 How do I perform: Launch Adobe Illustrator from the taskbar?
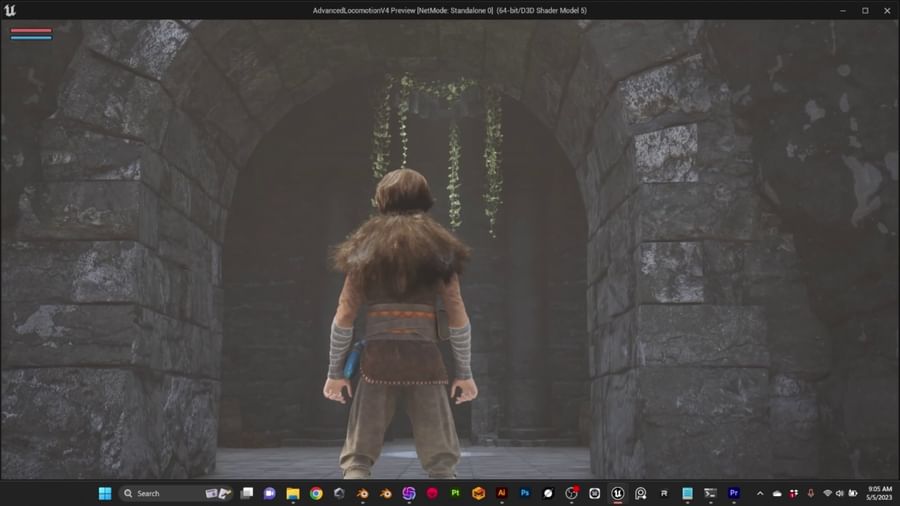502,493
